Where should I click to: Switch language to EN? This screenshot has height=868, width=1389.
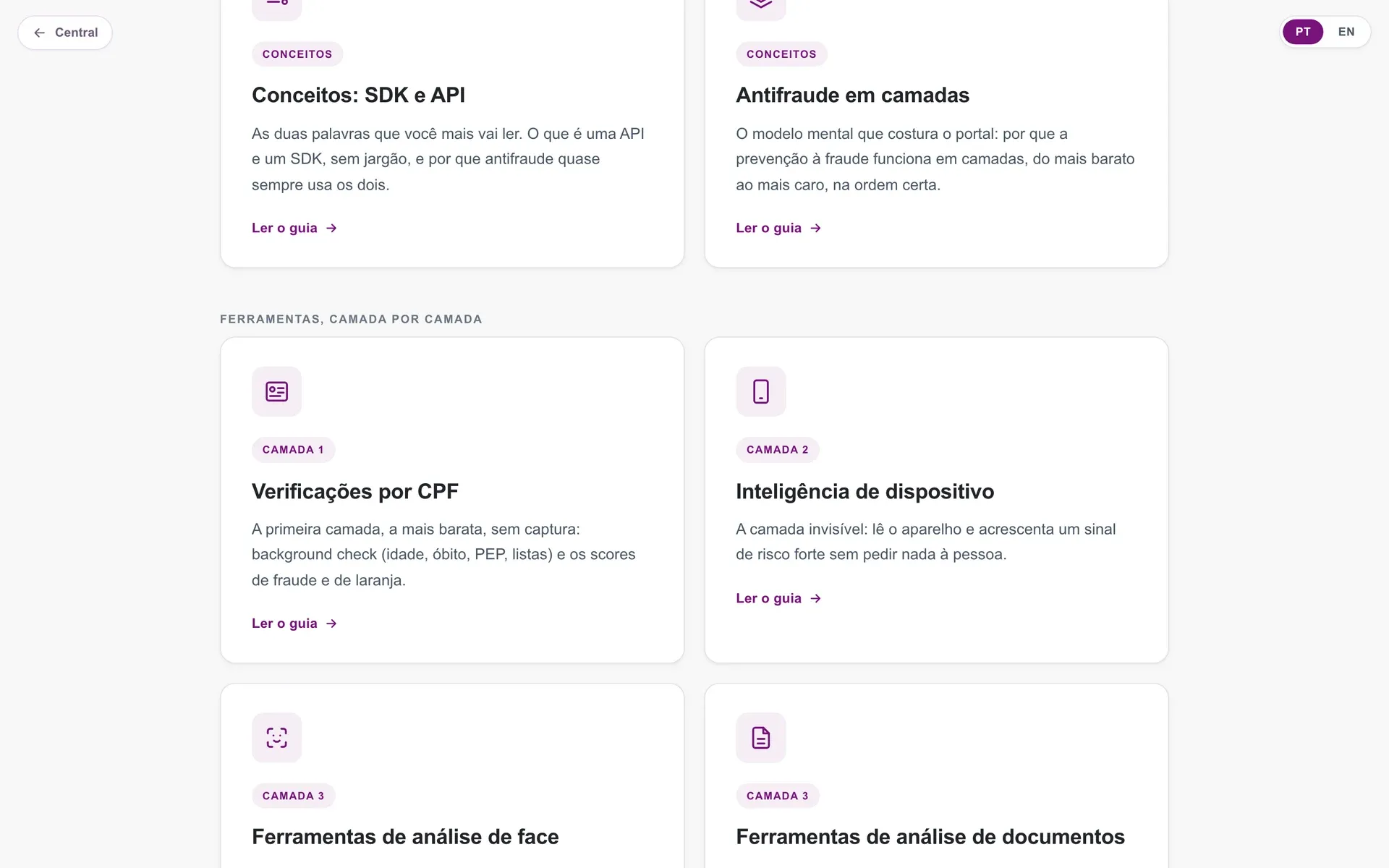click(1346, 32)
